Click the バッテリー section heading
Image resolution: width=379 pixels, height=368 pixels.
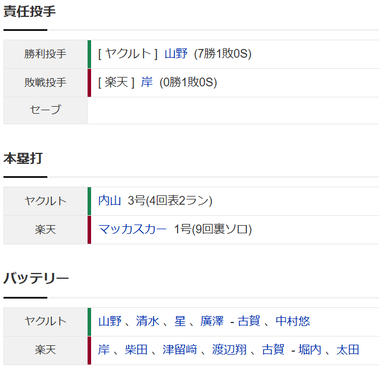36,278
